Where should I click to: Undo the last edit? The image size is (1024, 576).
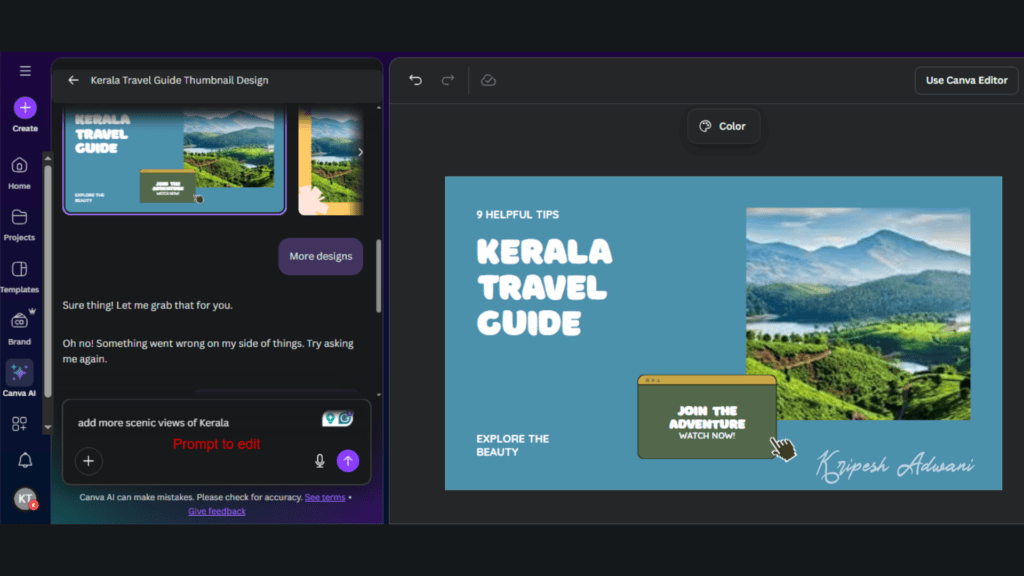click(415, 80)
